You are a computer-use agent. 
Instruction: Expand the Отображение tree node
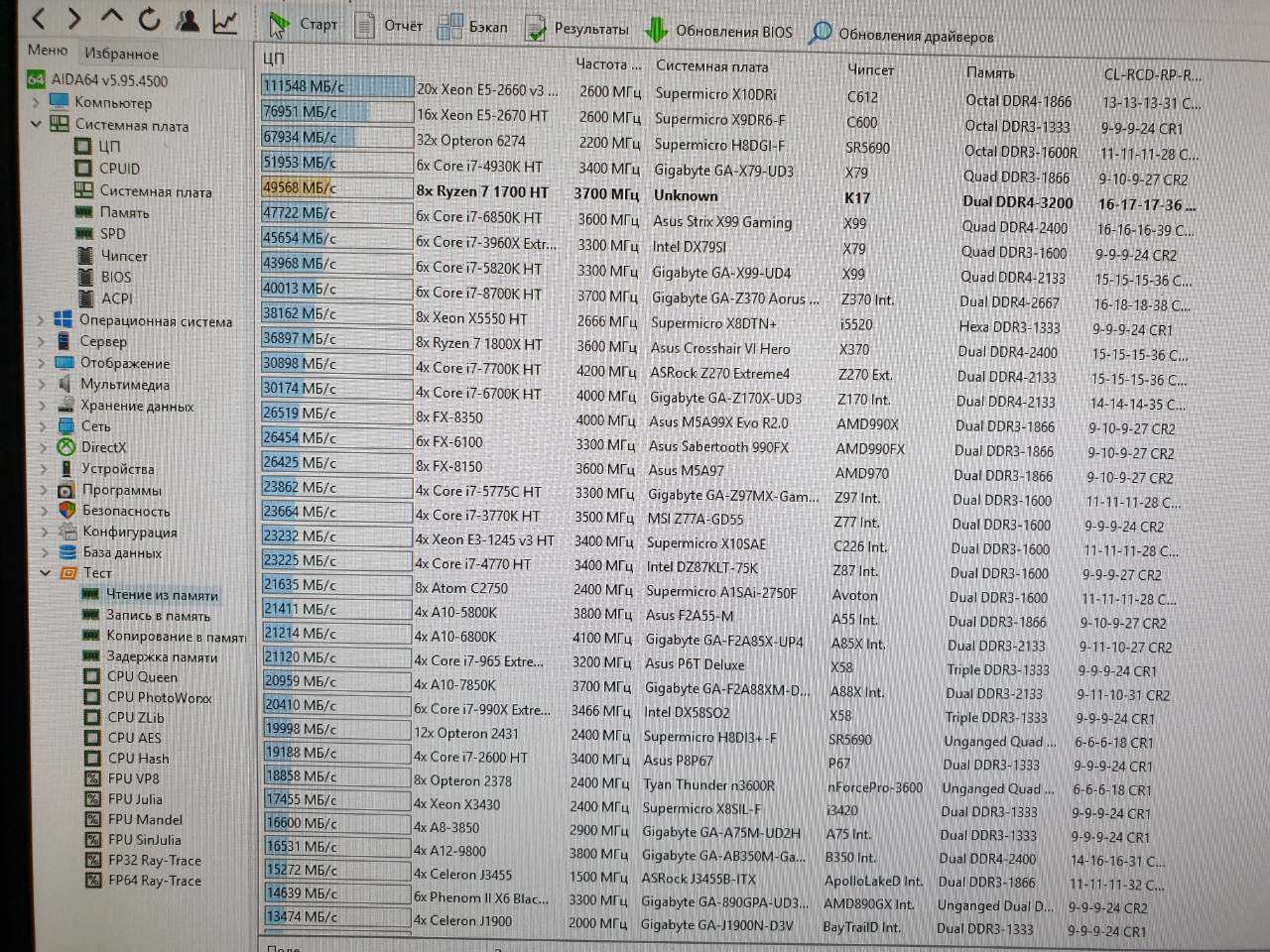(x=41, y=363)
